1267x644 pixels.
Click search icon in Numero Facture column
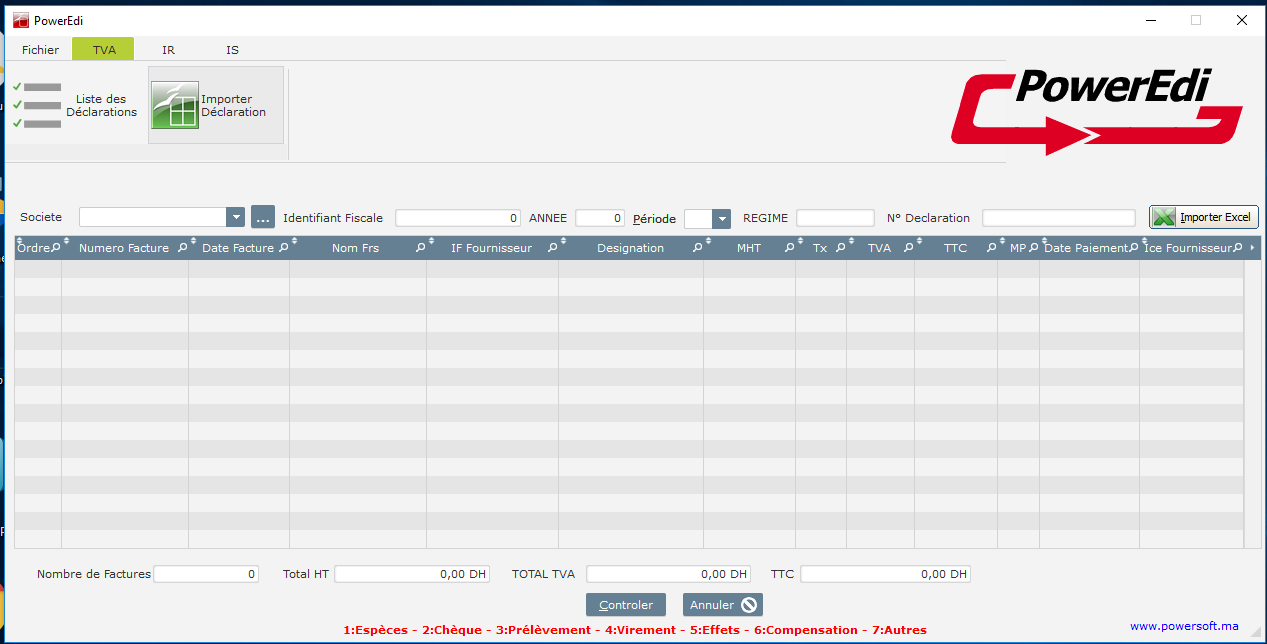tap(182, 248)
